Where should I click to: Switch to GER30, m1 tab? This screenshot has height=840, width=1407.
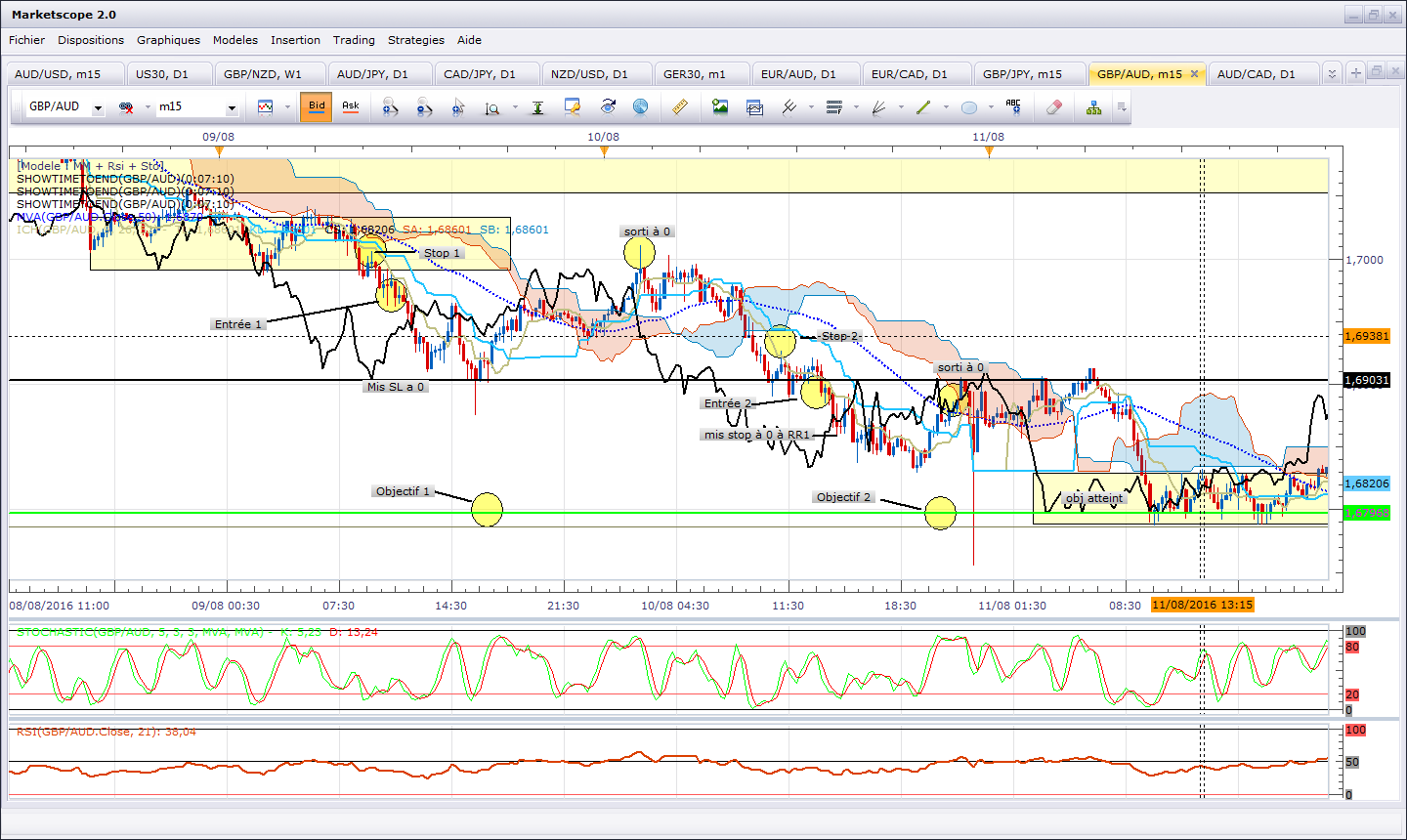[702, 74]
